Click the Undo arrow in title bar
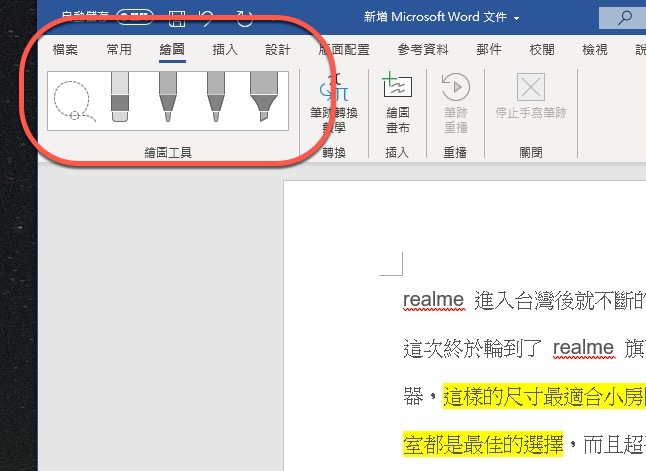Viewport: 646px width, 471px height. pyautogui.click(x=206, y=17)
